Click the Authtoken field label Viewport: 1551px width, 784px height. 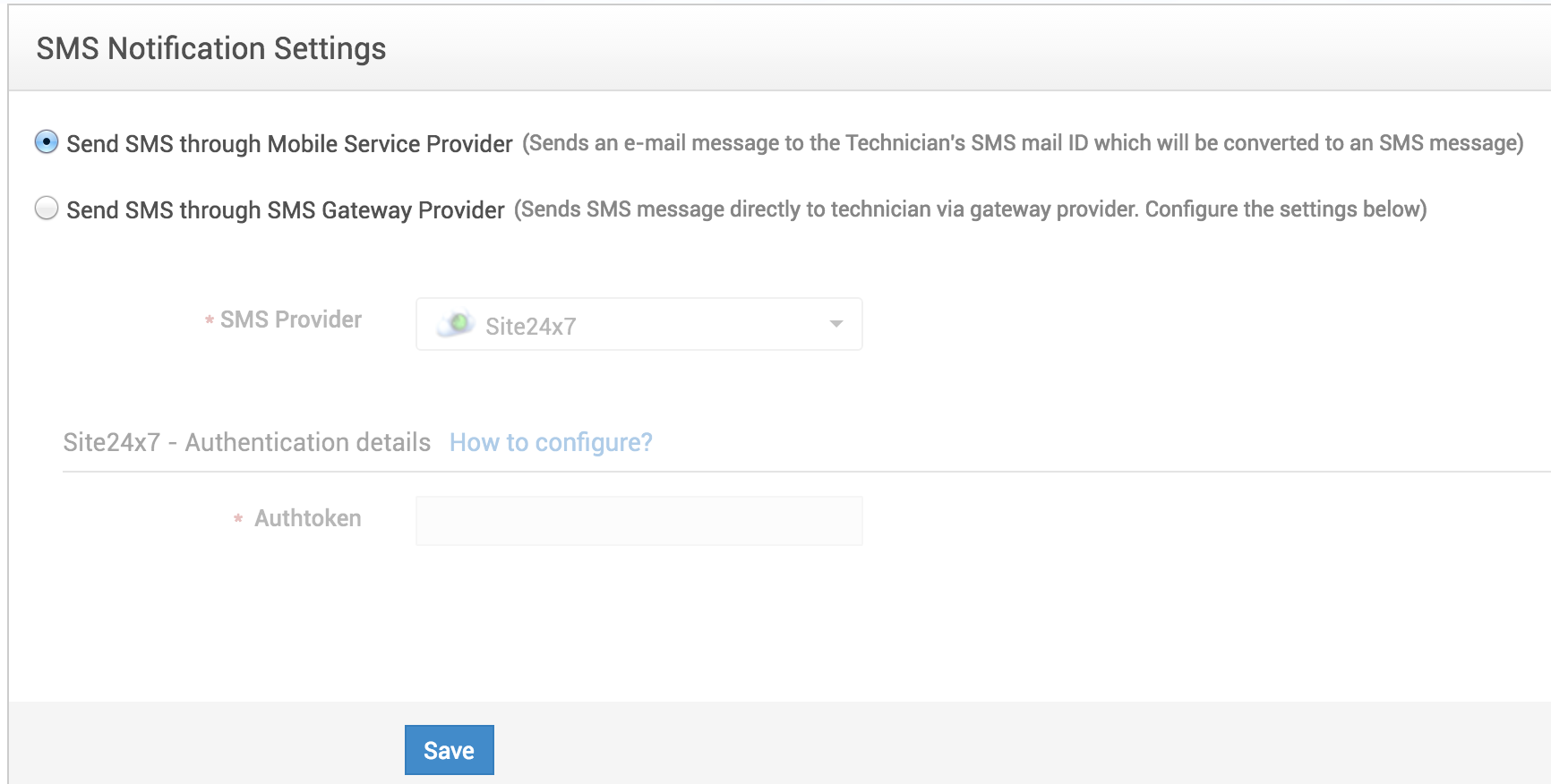pos(308,518)
